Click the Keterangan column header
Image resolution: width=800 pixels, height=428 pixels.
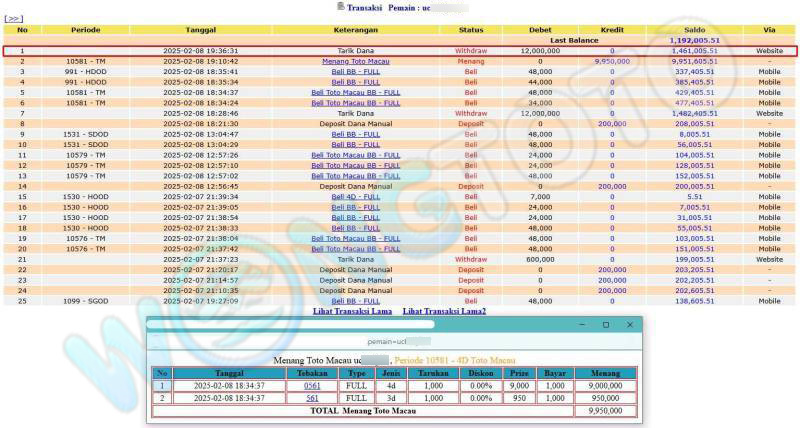(355, 30)
